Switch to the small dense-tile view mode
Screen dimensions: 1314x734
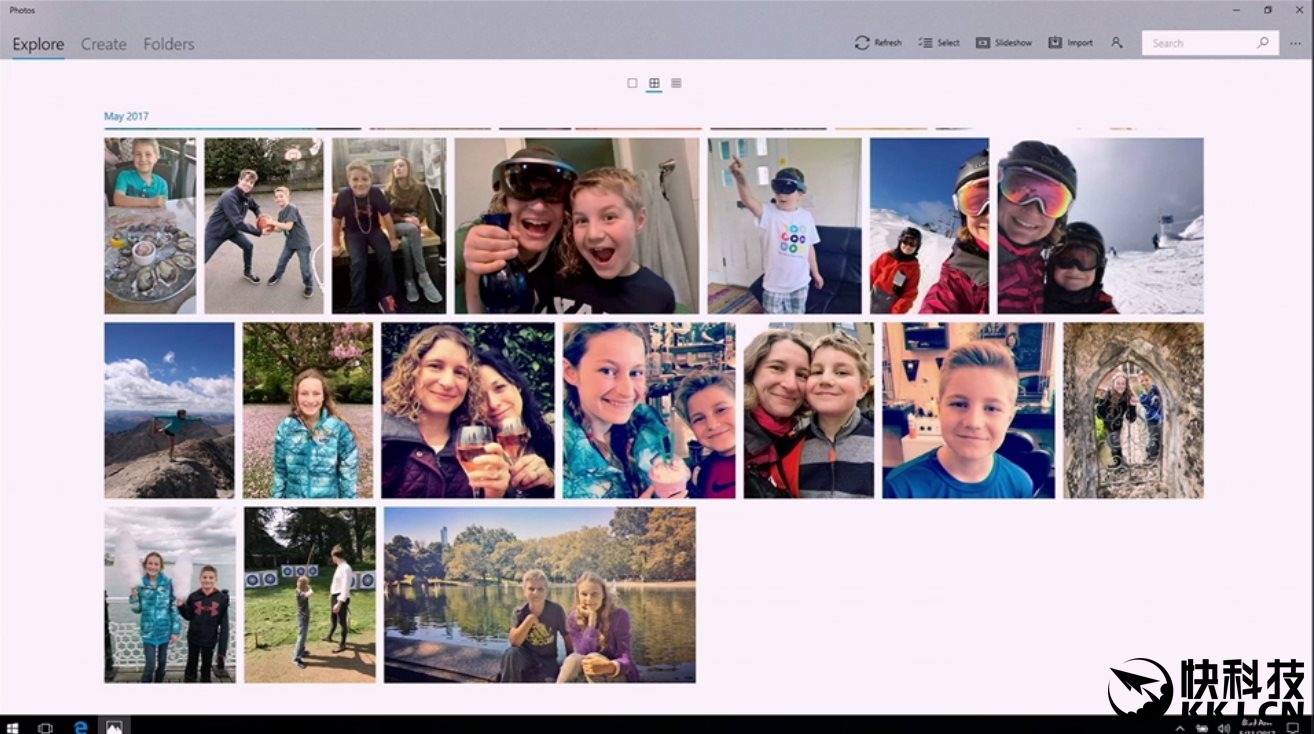click(676, 83)
